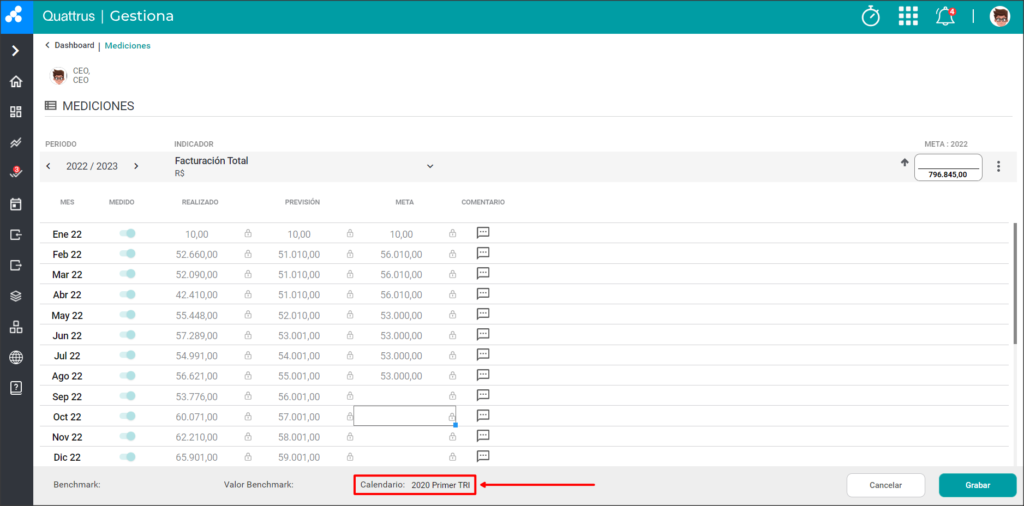
Task: Toggle Medido switch for Dic 22
Action: click(127, 457)
